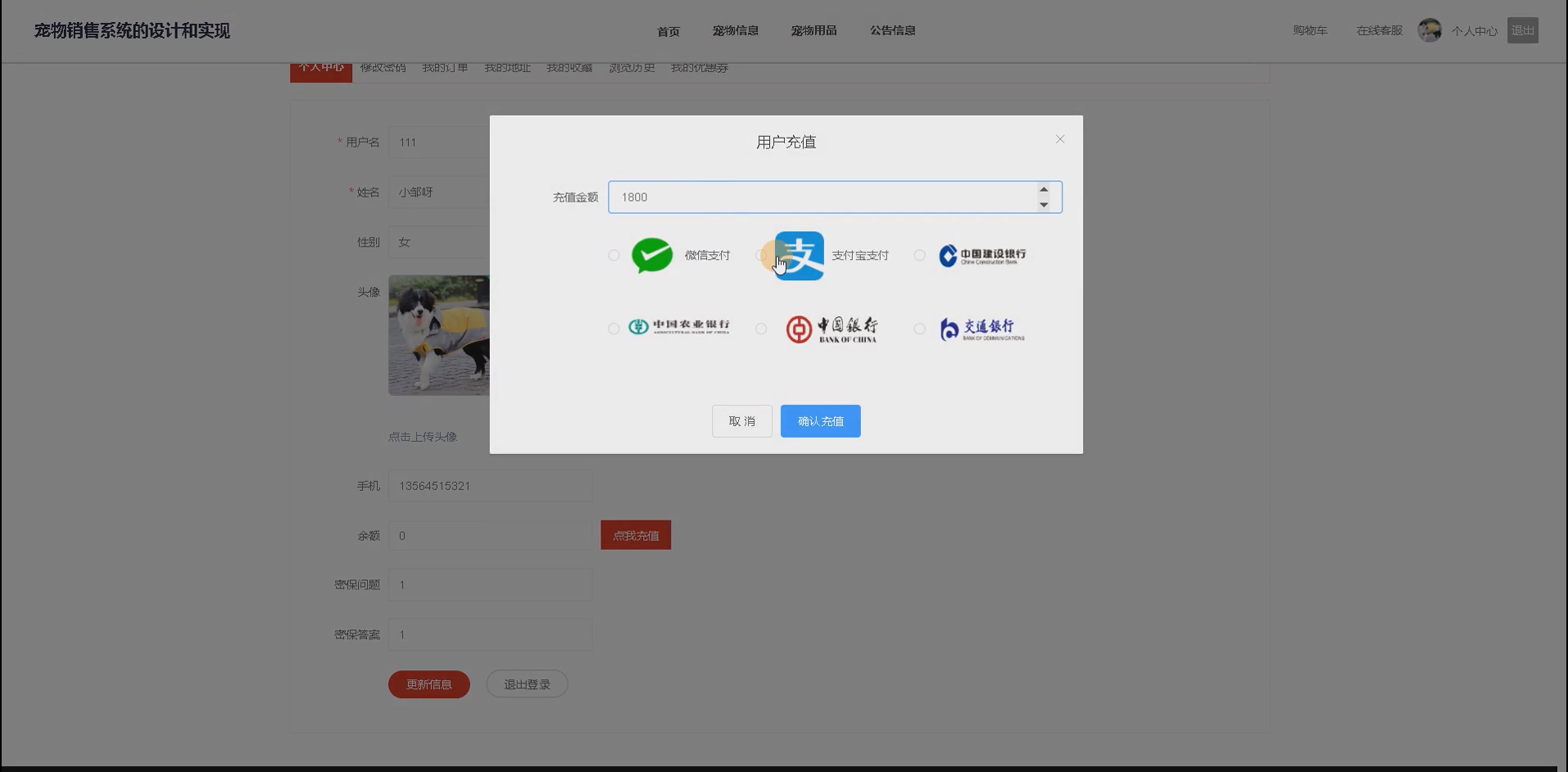This screenshot has width=1568, height=772.
Task: Open the 个人中心 link in the header
Action: pyautogui.click(x=1475, y=31)
